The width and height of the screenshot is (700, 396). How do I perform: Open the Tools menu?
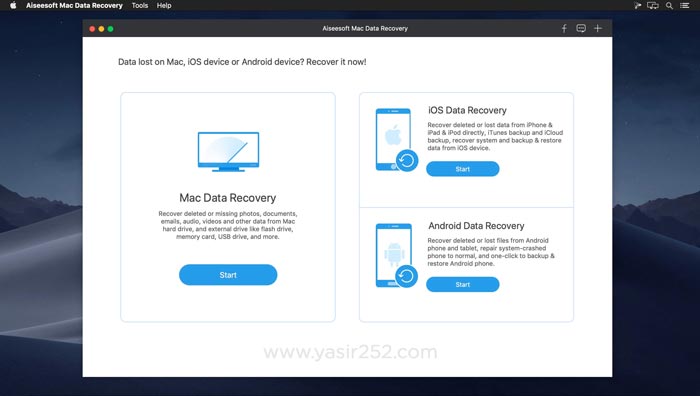point(140,5)
